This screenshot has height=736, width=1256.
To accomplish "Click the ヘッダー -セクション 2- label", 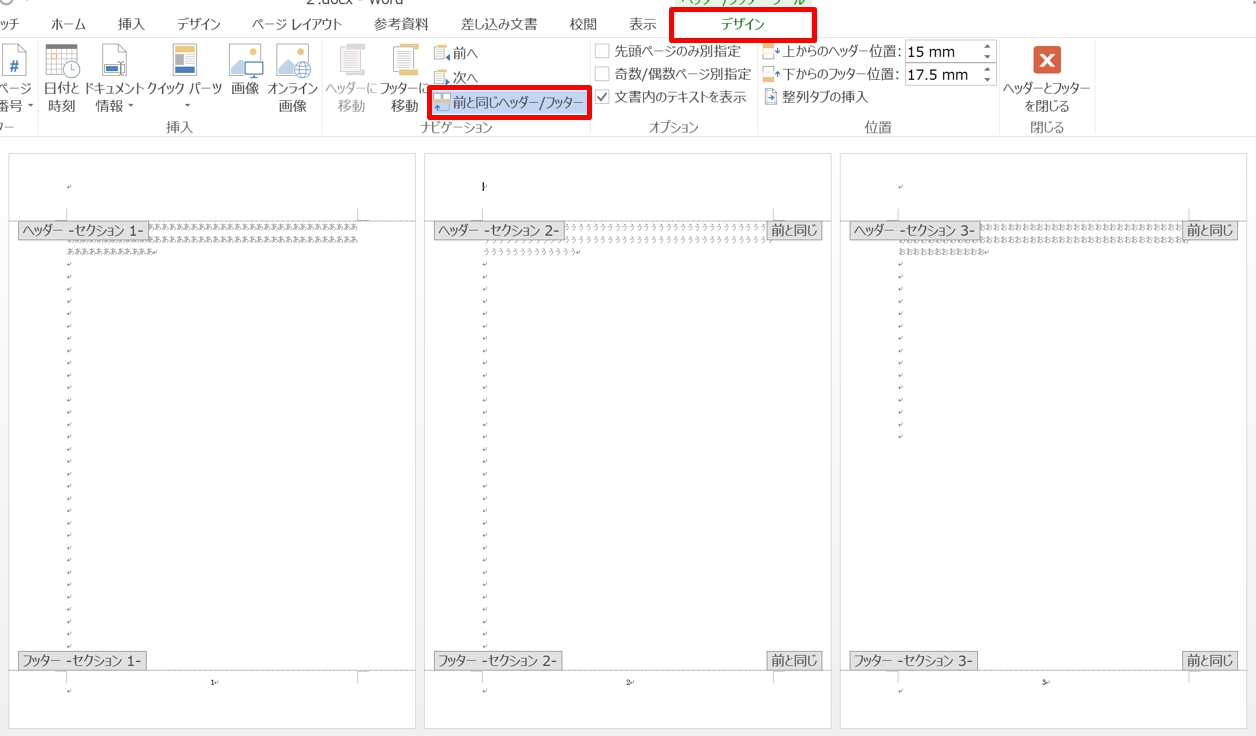I will [499, 231].
